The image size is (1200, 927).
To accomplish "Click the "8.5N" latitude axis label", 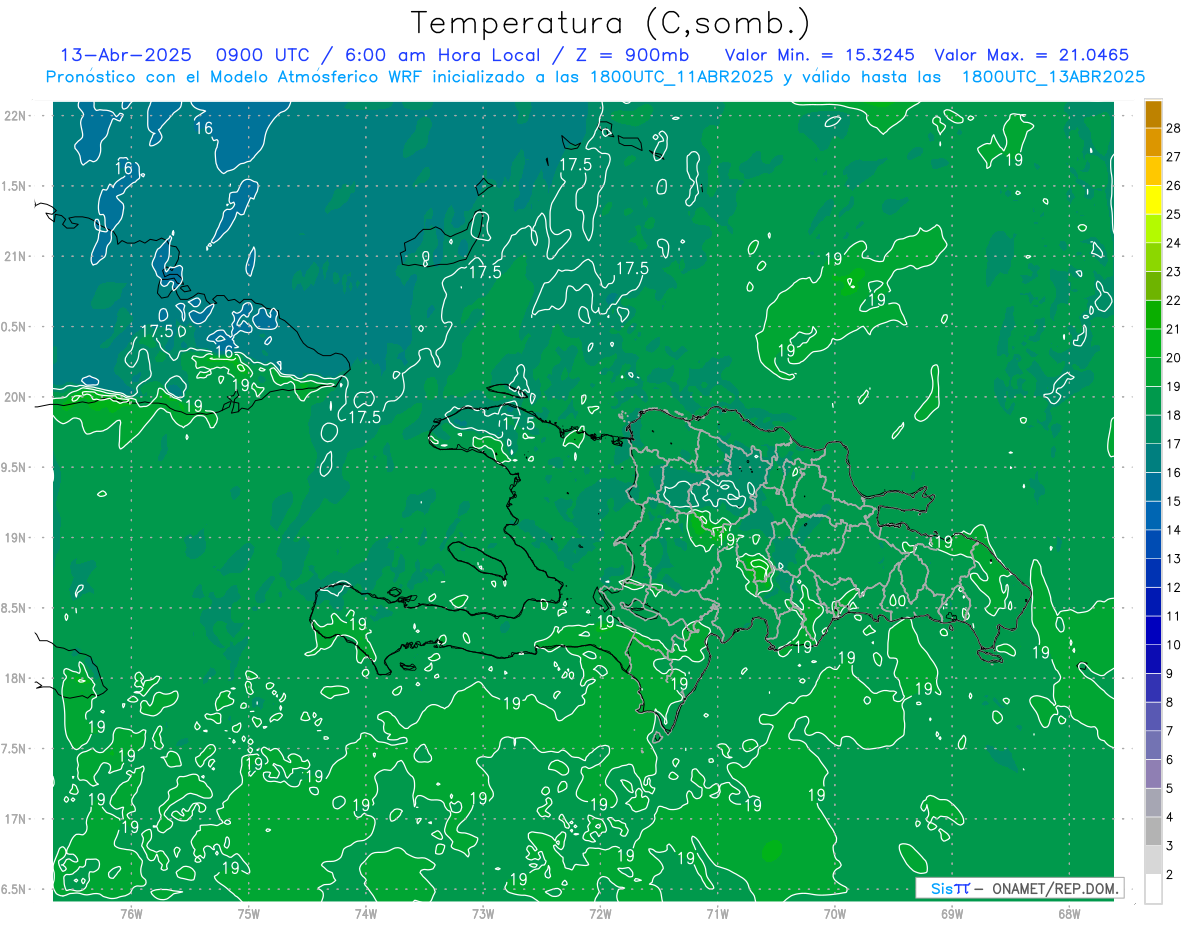I will [x=15, y=609].
